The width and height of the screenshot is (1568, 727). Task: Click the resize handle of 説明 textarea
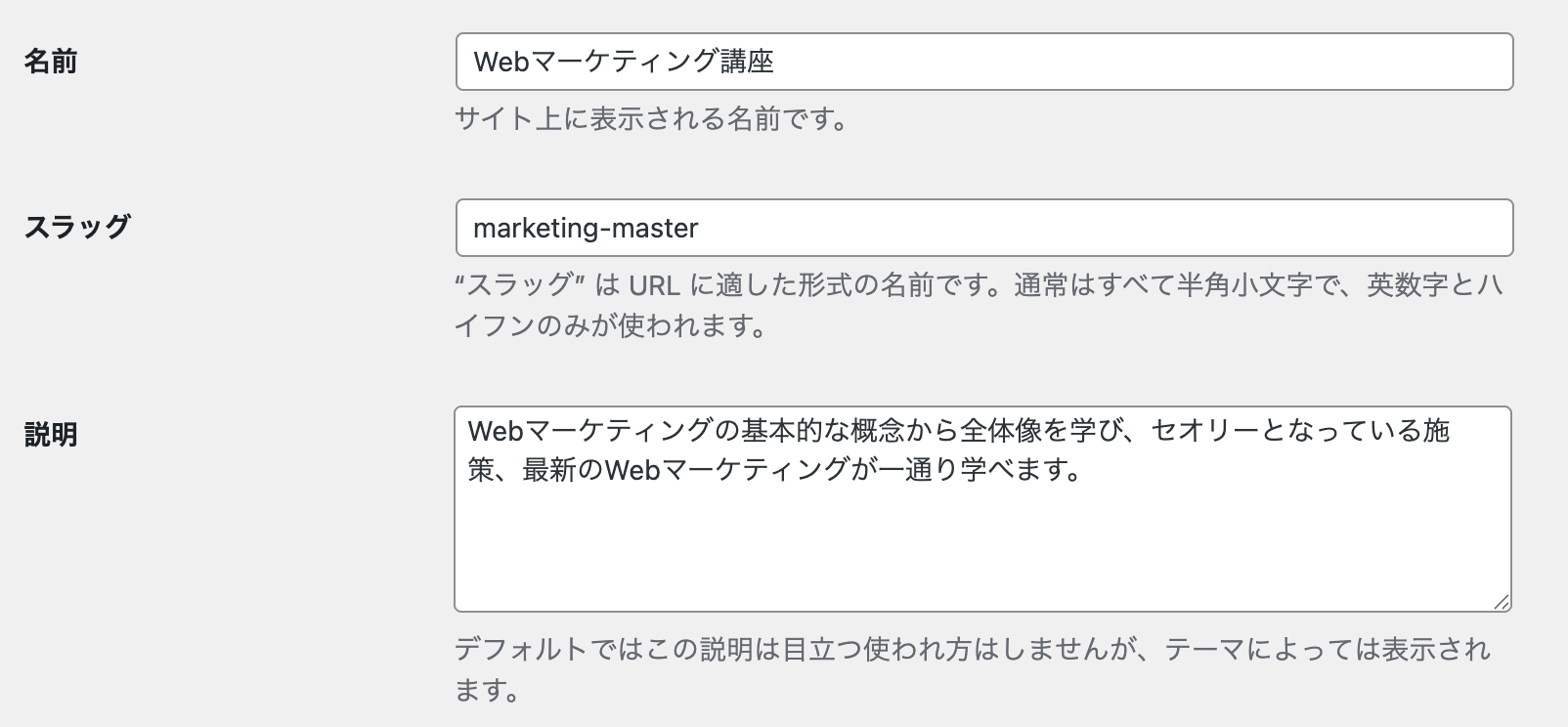pos(1501,602)
